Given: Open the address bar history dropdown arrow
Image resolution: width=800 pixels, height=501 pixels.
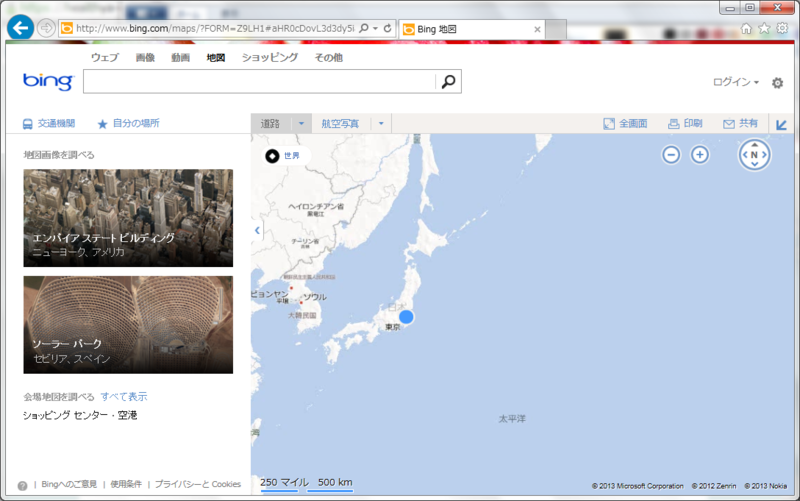Looking at the screenshot, I should 376,29.
